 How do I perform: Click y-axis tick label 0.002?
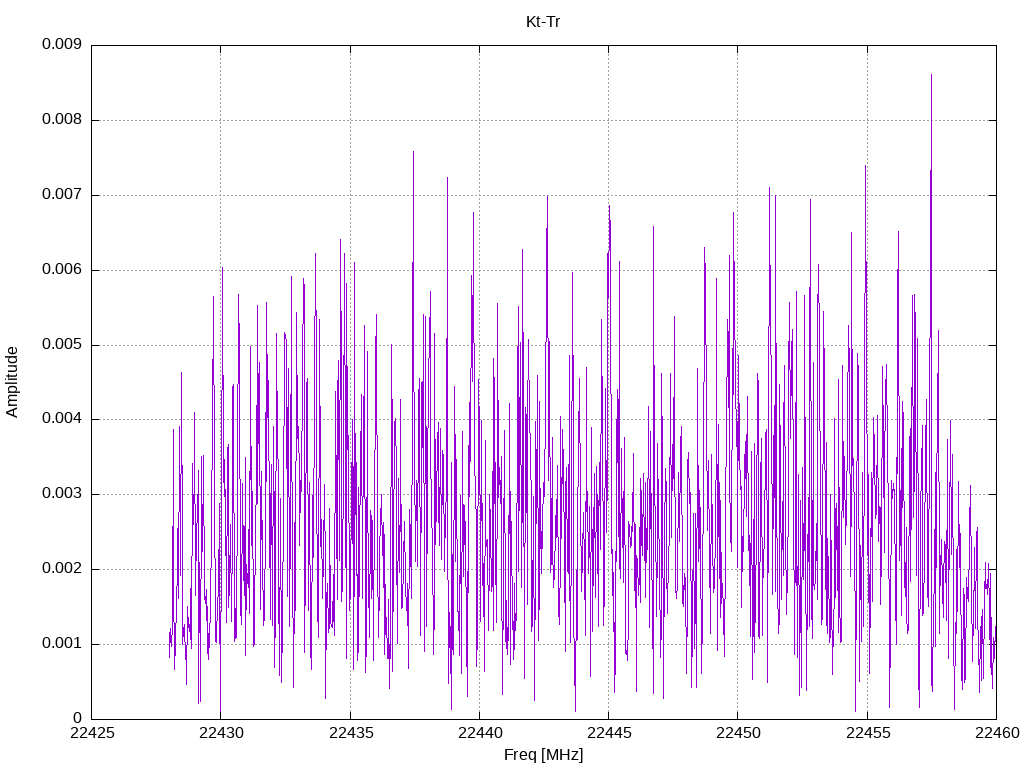click(x=62, y=569)
